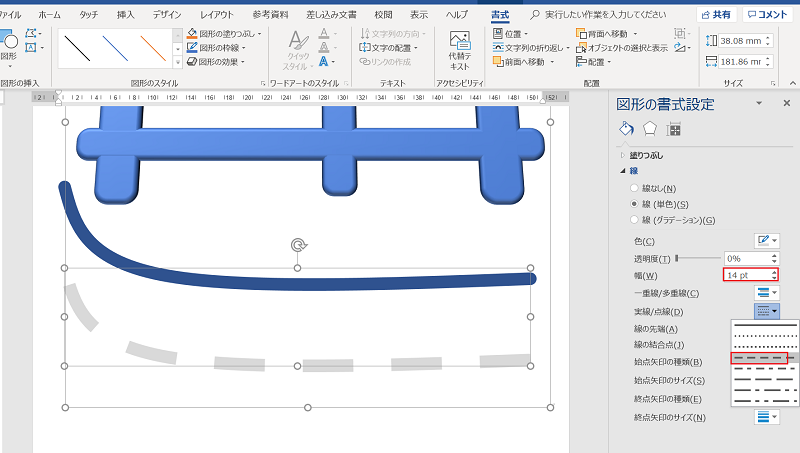Open the 色 line color picker
Viewport: 800px width, 453px height.
(x=767, y=240)
